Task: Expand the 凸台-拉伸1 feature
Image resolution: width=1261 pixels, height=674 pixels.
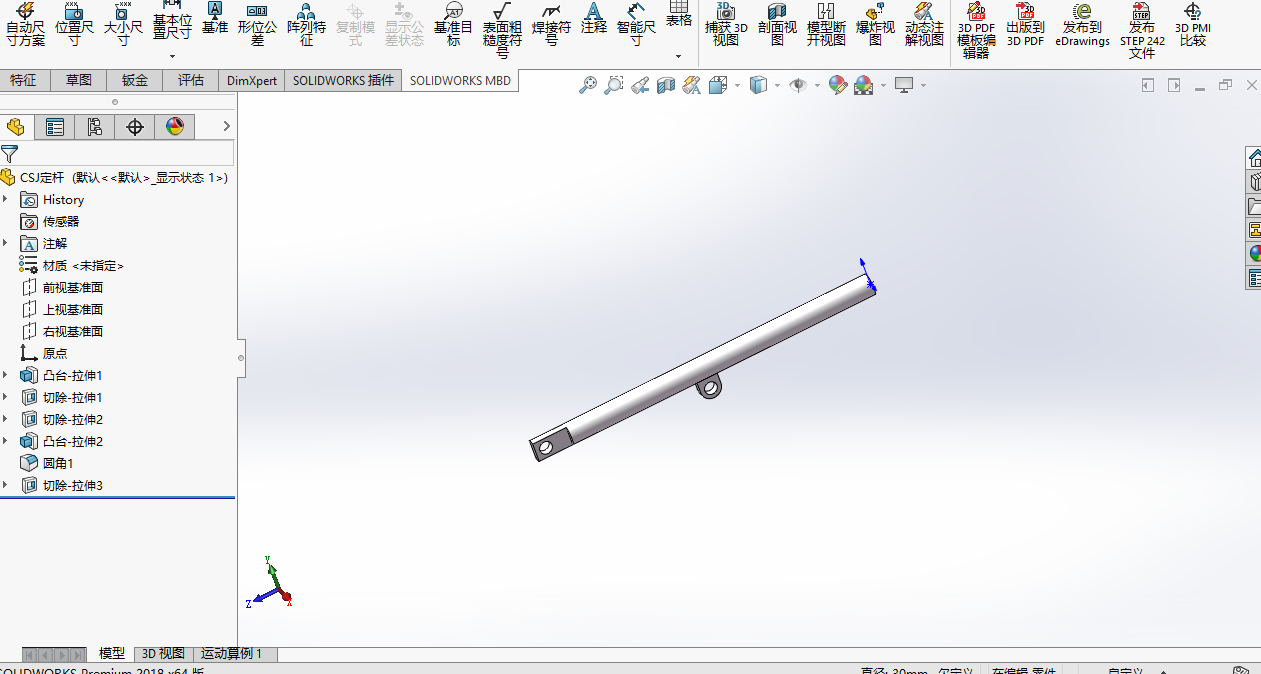Action: pos(6,375)
